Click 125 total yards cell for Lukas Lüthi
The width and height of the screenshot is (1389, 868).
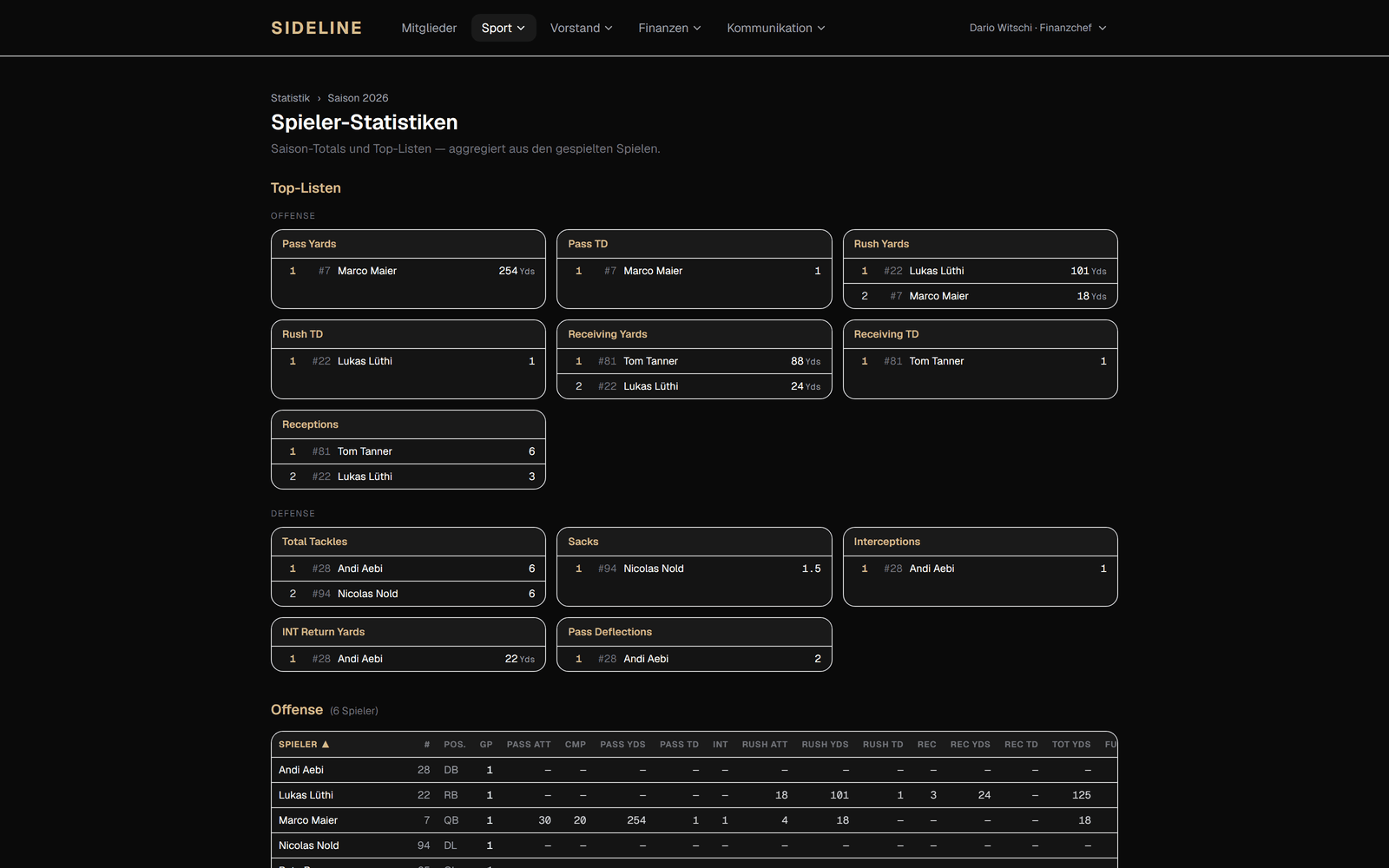pyautogui.click(x=1082, y=795)
